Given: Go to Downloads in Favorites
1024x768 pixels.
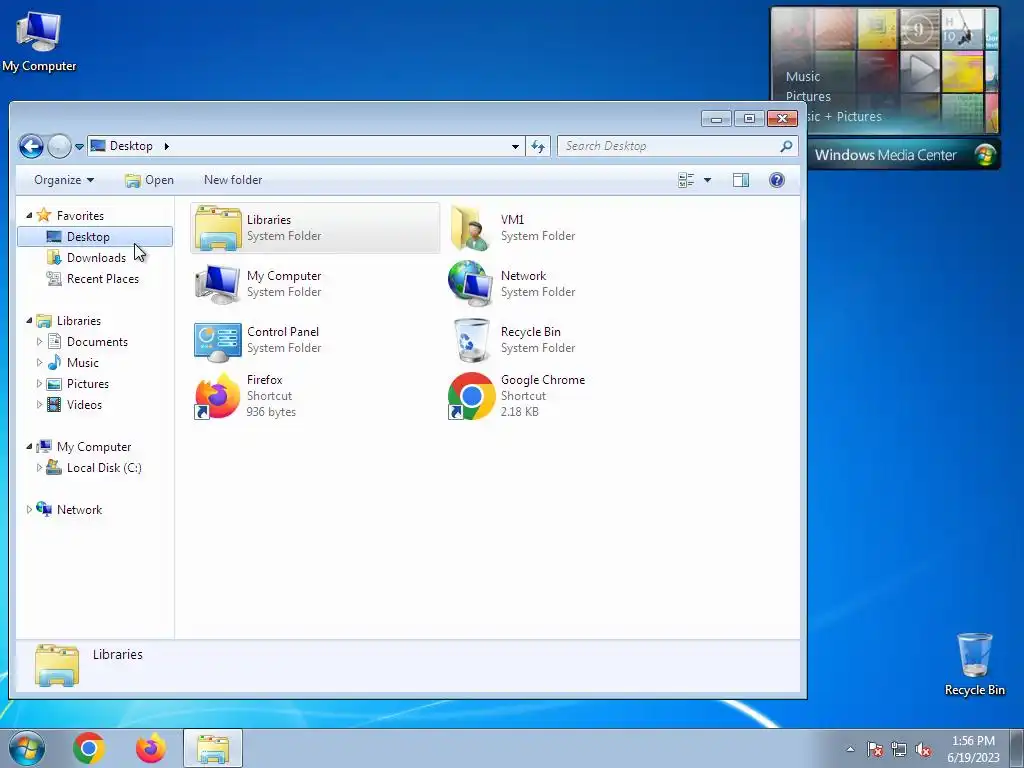Looking at the screenshot, I should [96, 257].
